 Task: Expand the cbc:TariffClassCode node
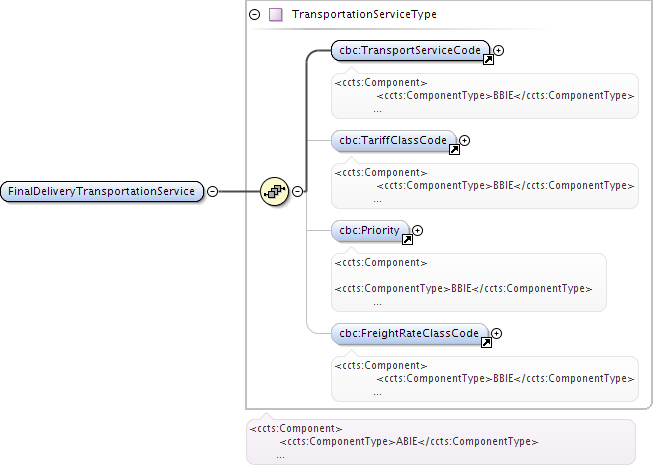(465, 141)
